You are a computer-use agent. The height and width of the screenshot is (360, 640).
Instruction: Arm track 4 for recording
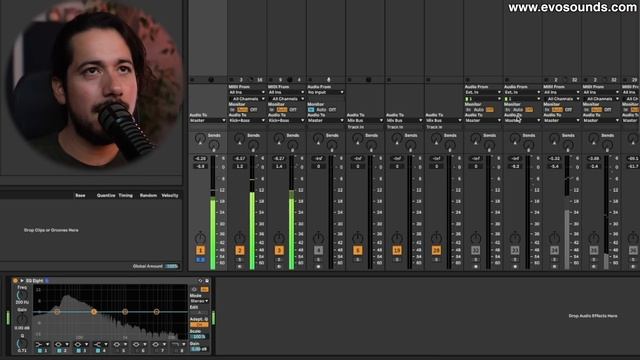tap(318, 267)
